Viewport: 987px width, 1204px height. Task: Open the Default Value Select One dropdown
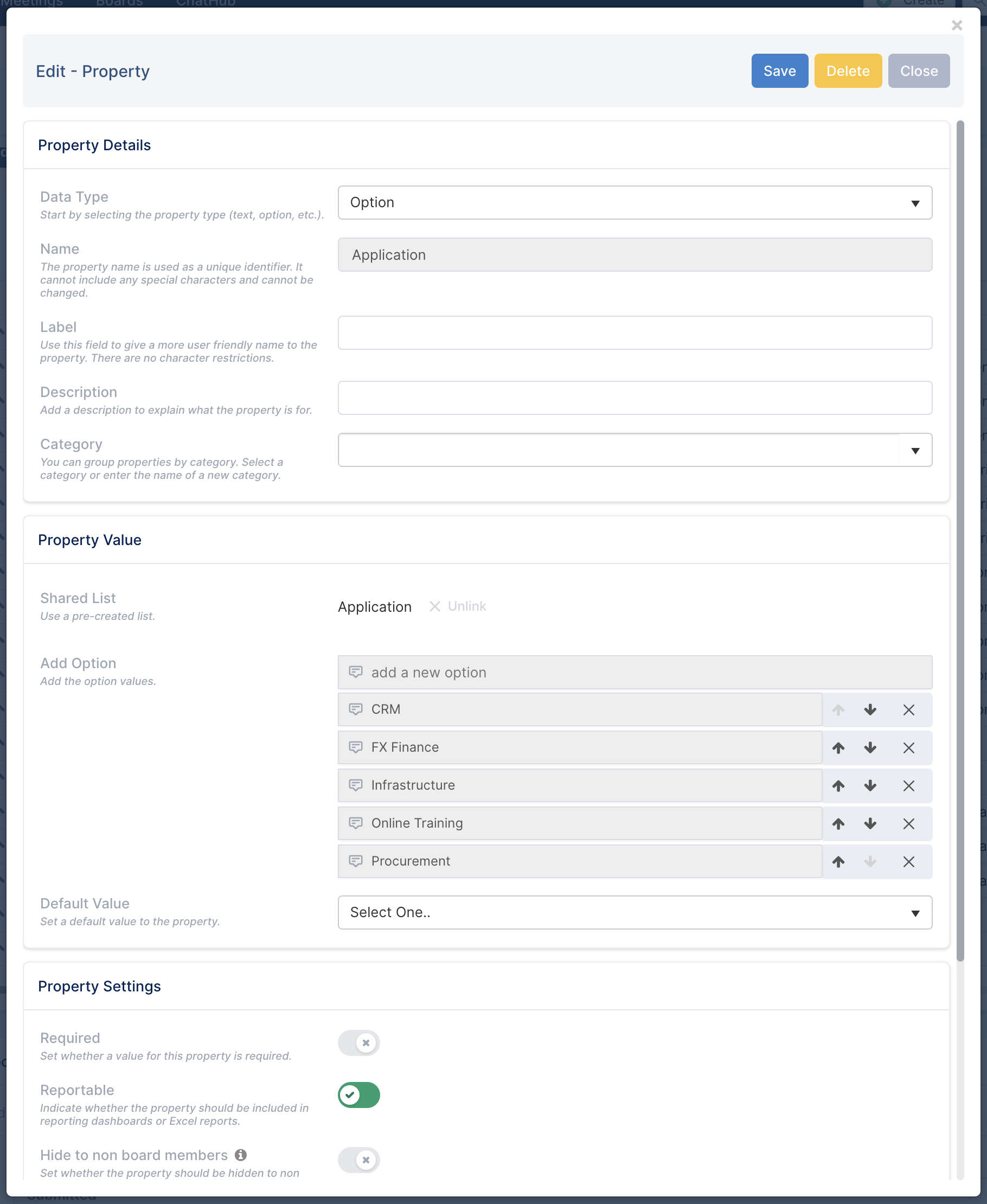[x=634, y=912]
